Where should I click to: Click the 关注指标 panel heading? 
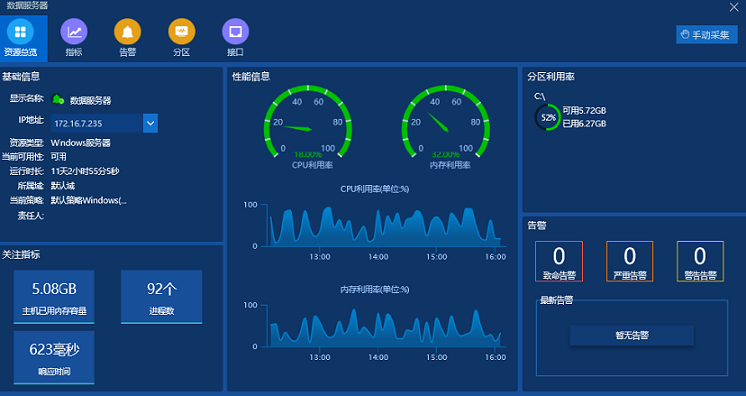point(21,255)
